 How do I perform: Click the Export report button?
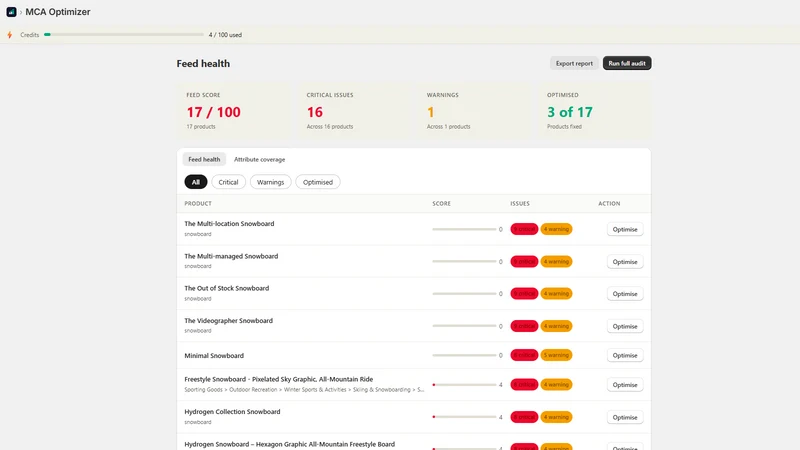tap(574, 63)
